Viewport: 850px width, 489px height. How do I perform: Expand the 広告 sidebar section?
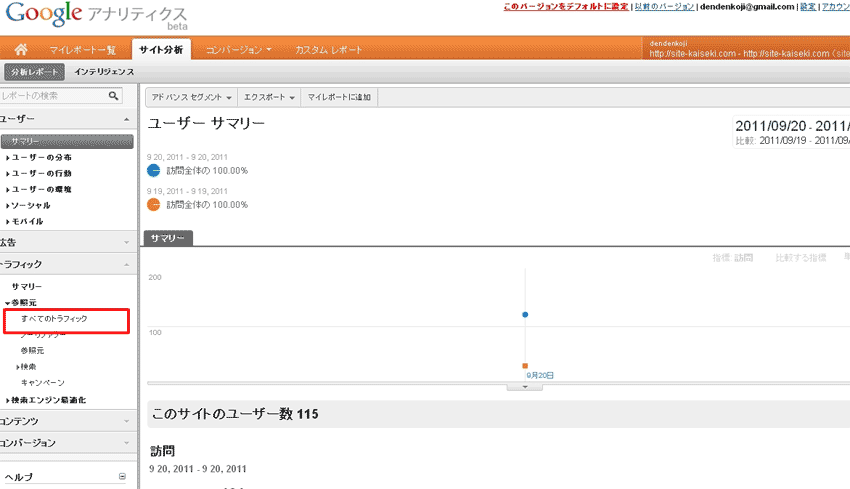tap(68, 242)
